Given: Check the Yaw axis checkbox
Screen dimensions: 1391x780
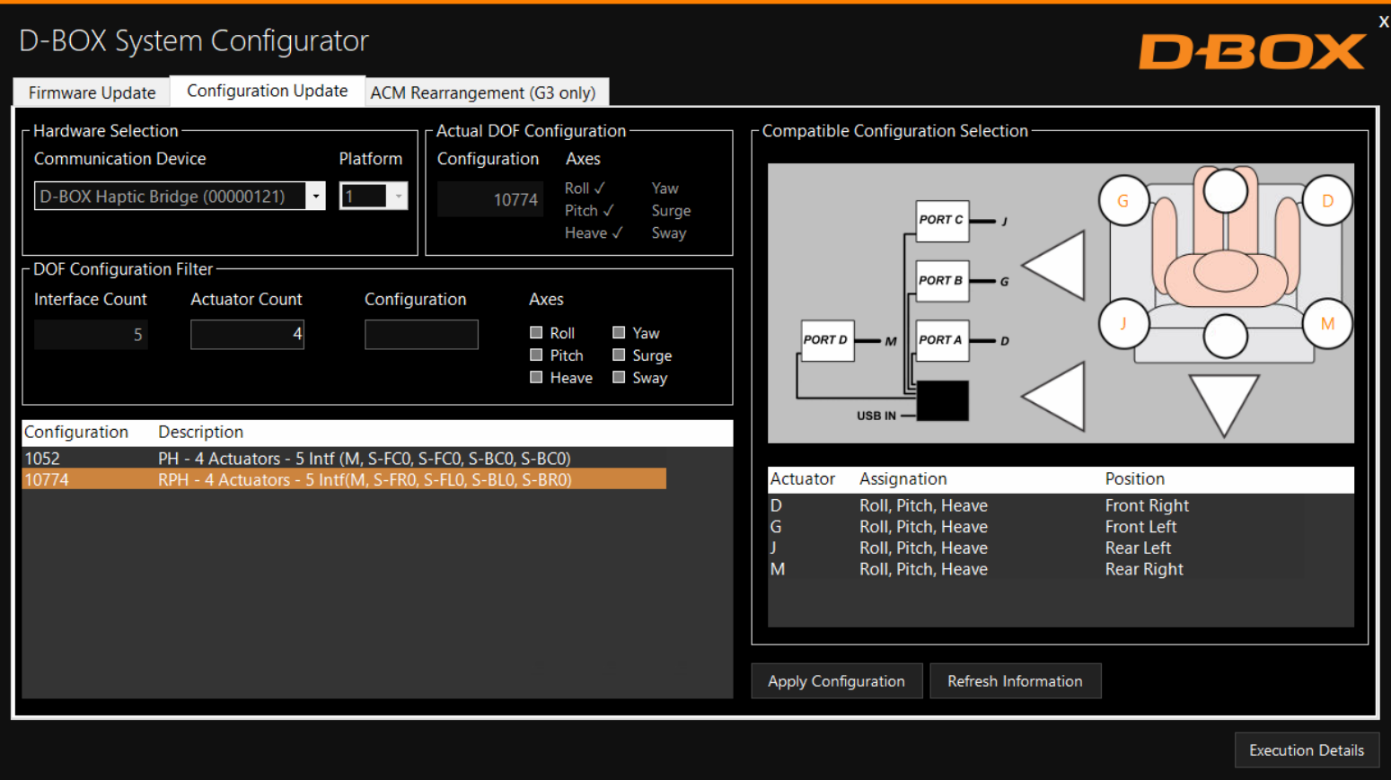Looking at the screenshot, I should pos(621,332).
